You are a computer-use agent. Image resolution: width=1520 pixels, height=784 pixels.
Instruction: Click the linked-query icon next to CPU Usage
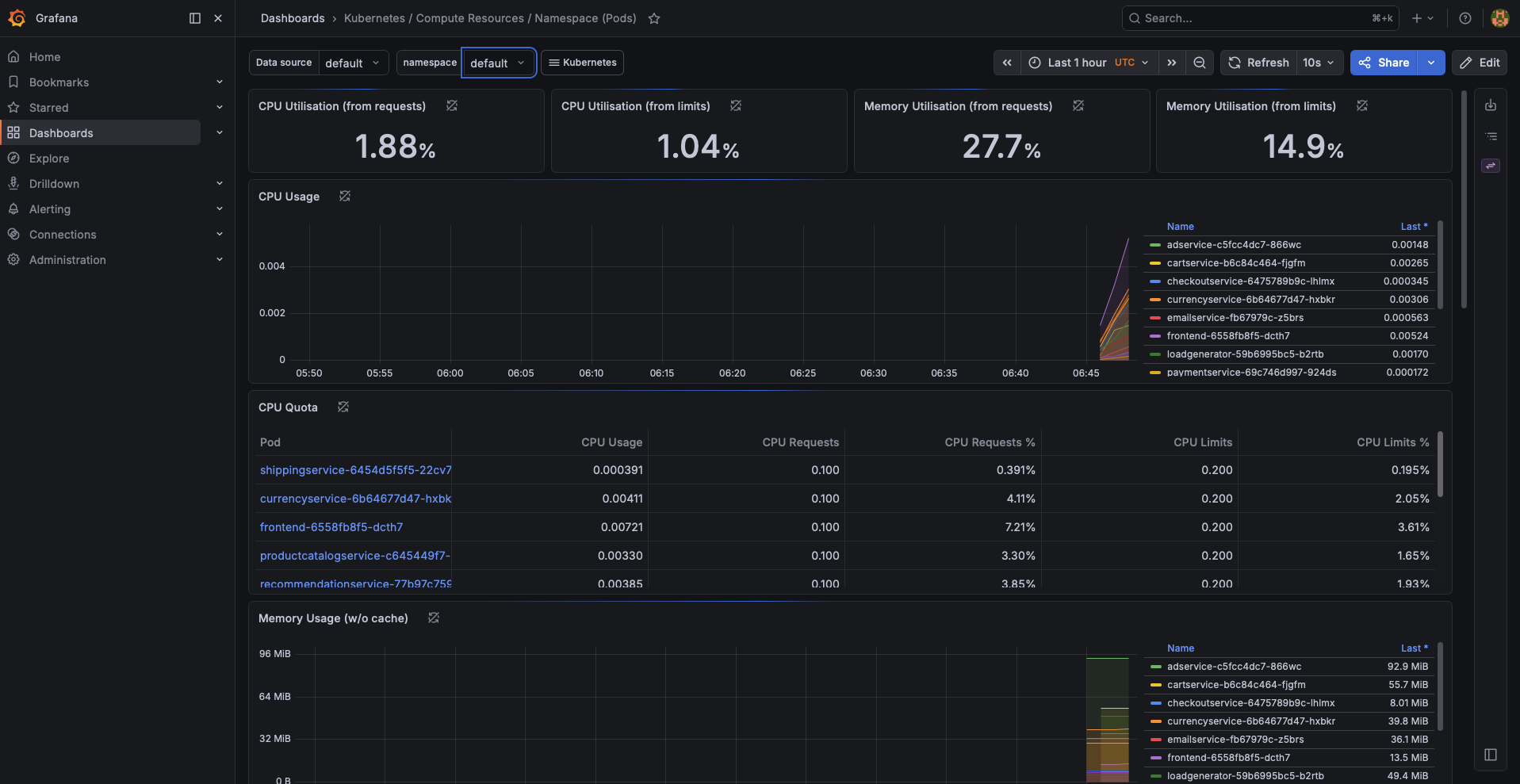(x=345, y=197)
